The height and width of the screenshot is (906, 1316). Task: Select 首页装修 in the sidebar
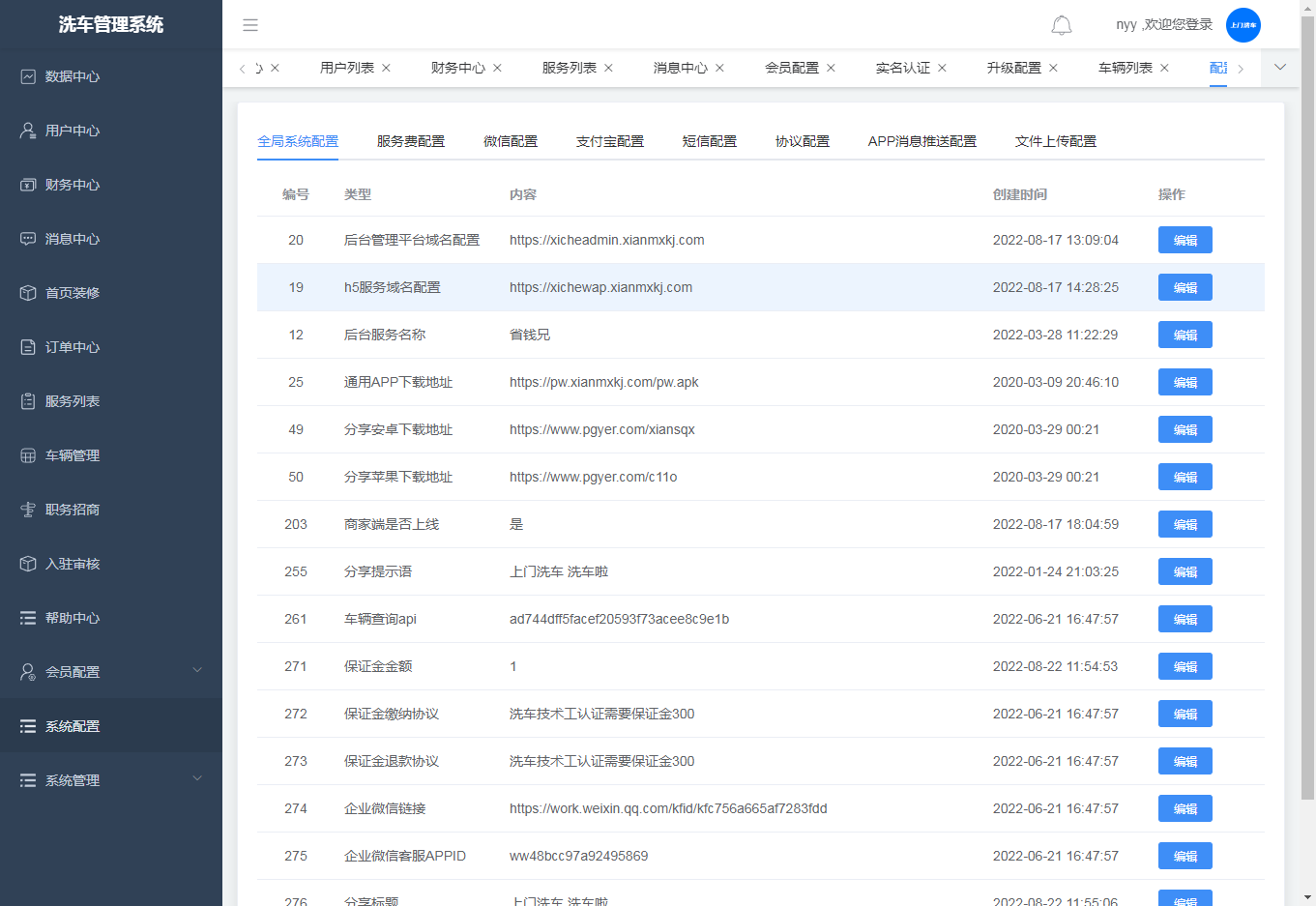pyautogui.click(x=72, y=293)
